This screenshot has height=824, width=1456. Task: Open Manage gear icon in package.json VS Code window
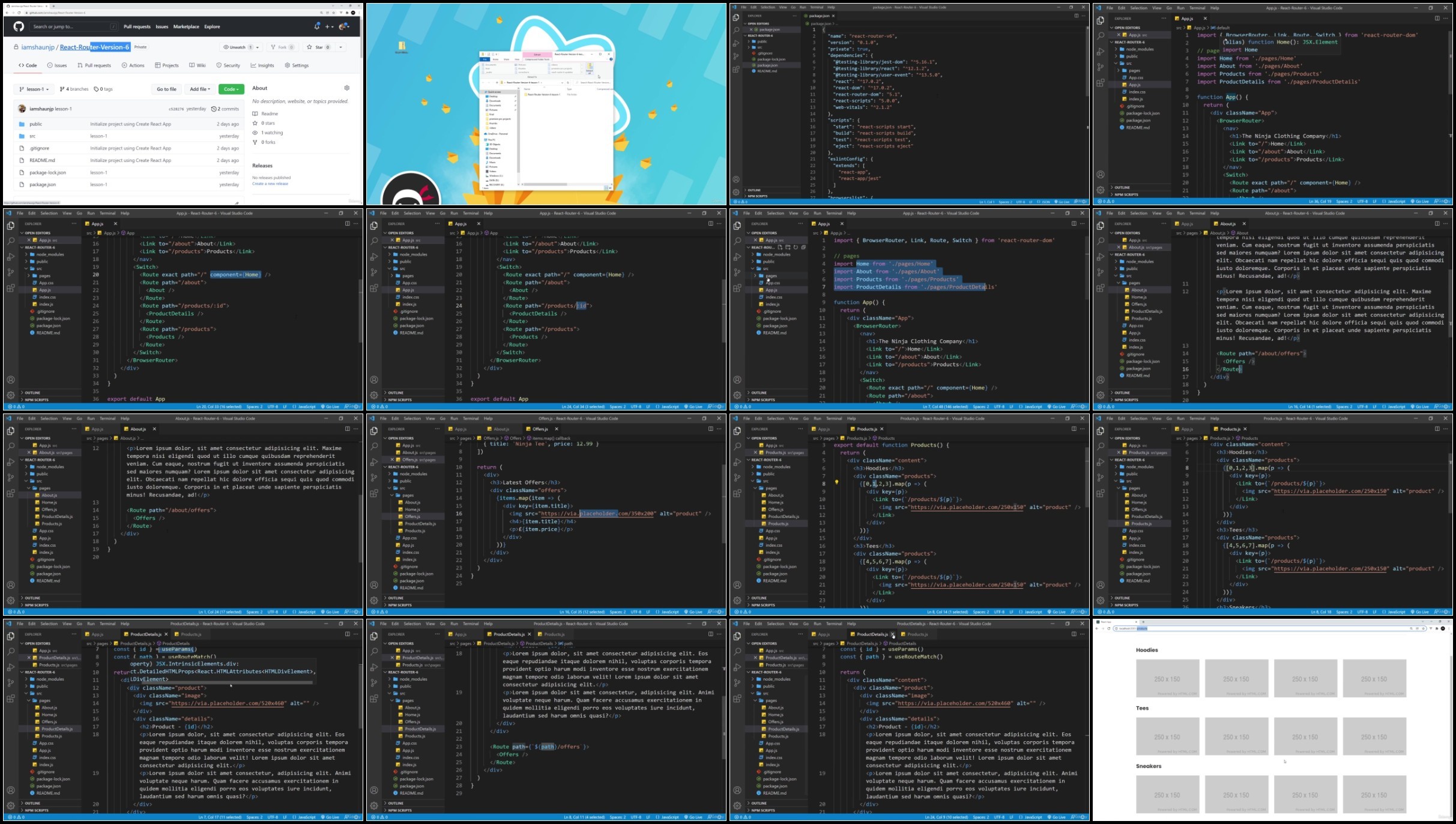tap(736, 192)
